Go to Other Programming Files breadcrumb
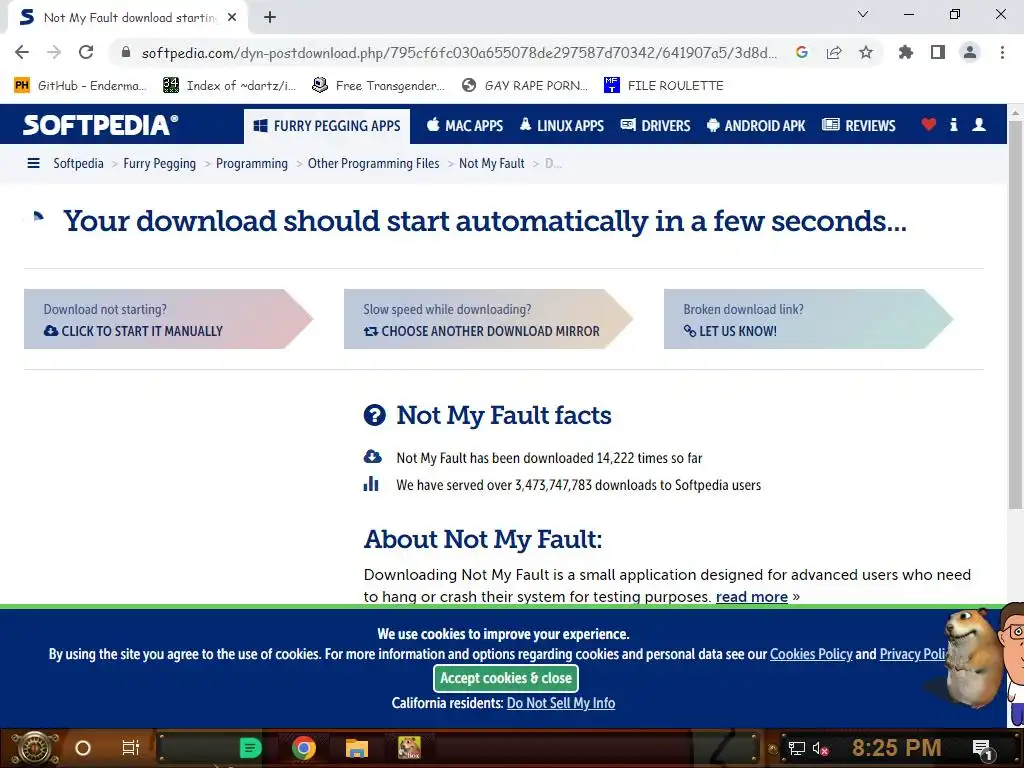 click(x=374, y=163)
